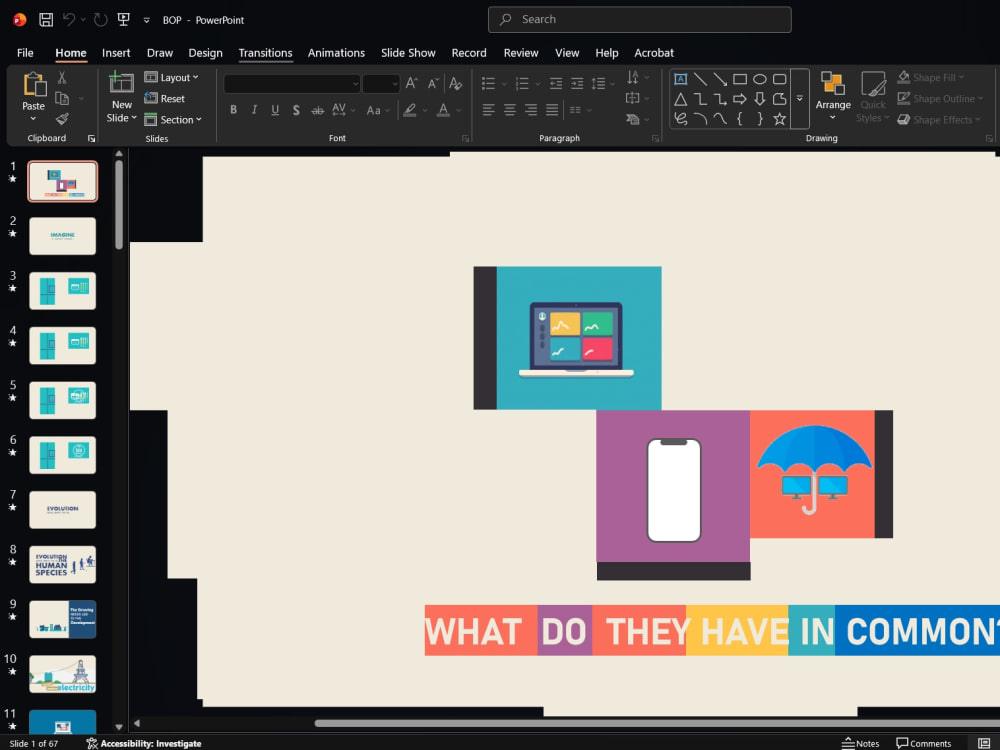
Task: Open Accessibility Investigate status item
Action: (x=144, y=744)
